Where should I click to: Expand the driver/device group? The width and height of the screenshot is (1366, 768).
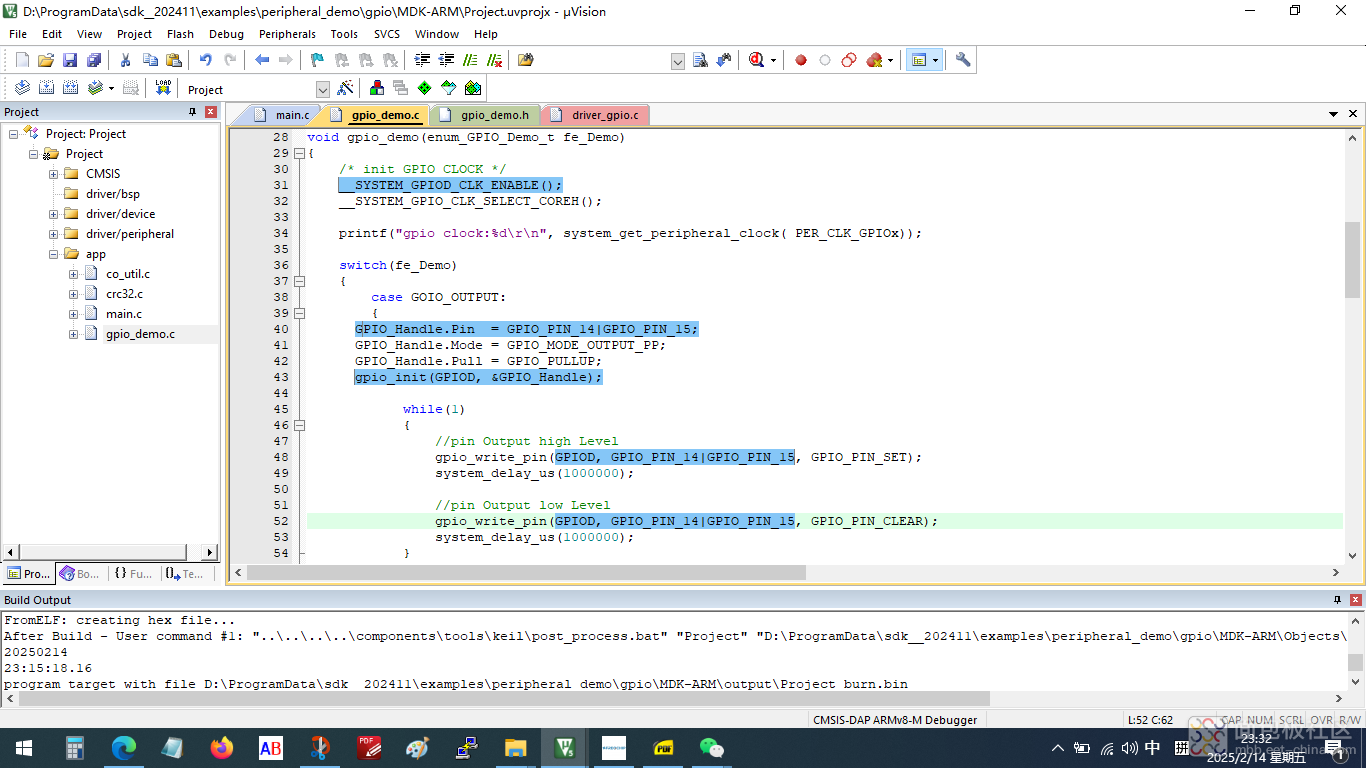(x=54, y=214)
